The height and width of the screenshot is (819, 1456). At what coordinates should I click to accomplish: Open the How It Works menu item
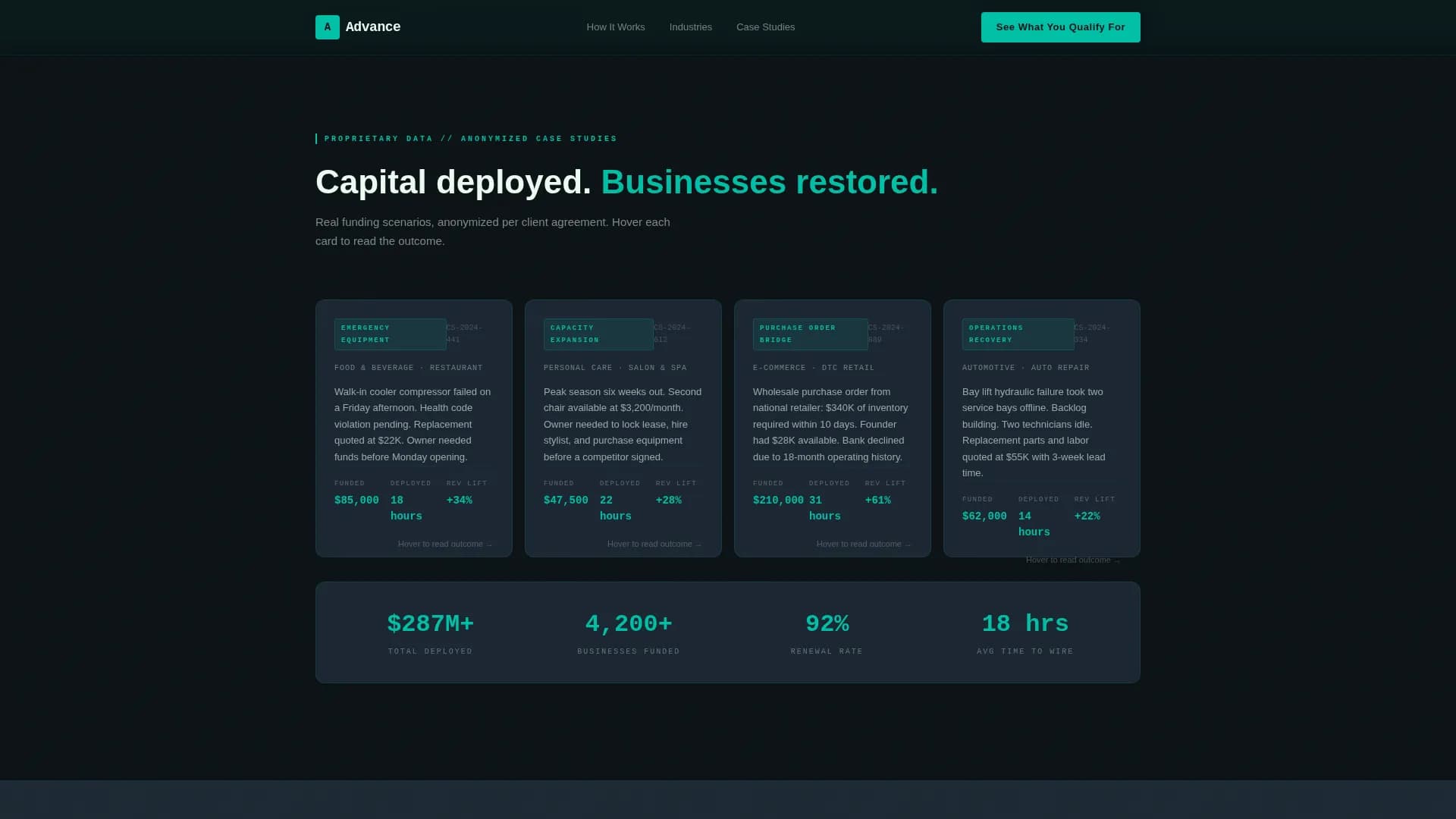[615, 27]
